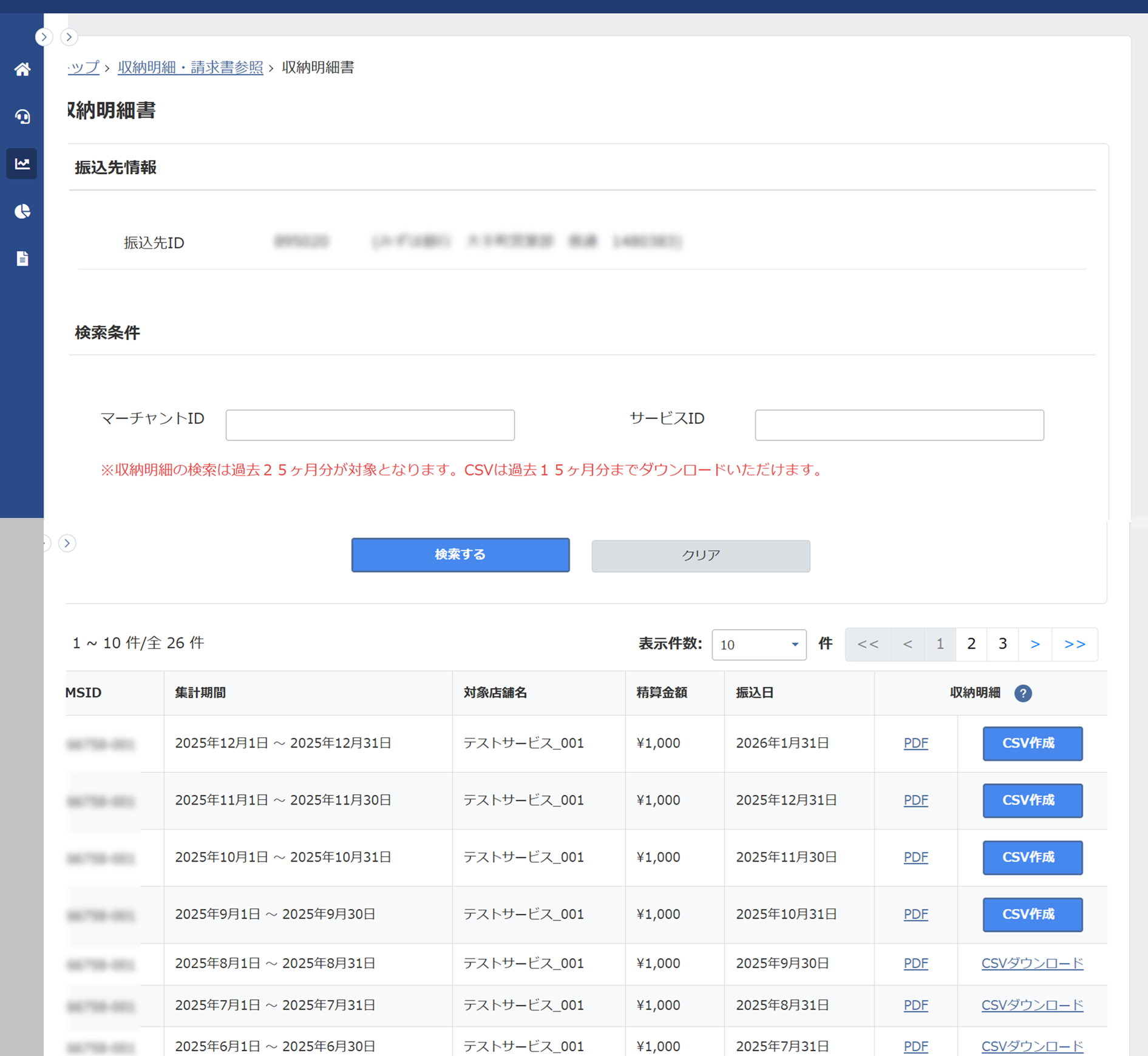Expand sidebar with top chevron arrow

coord(44,37)
